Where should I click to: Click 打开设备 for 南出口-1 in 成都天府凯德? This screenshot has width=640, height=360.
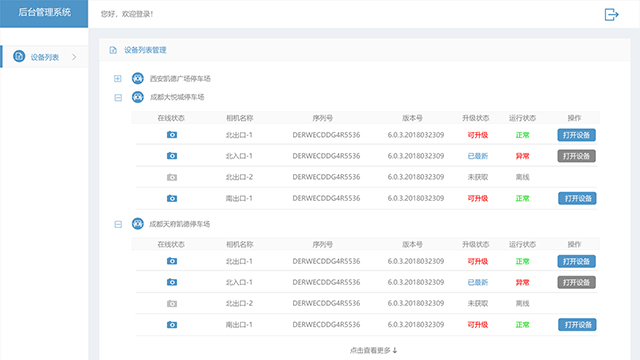tap(577, 325)
